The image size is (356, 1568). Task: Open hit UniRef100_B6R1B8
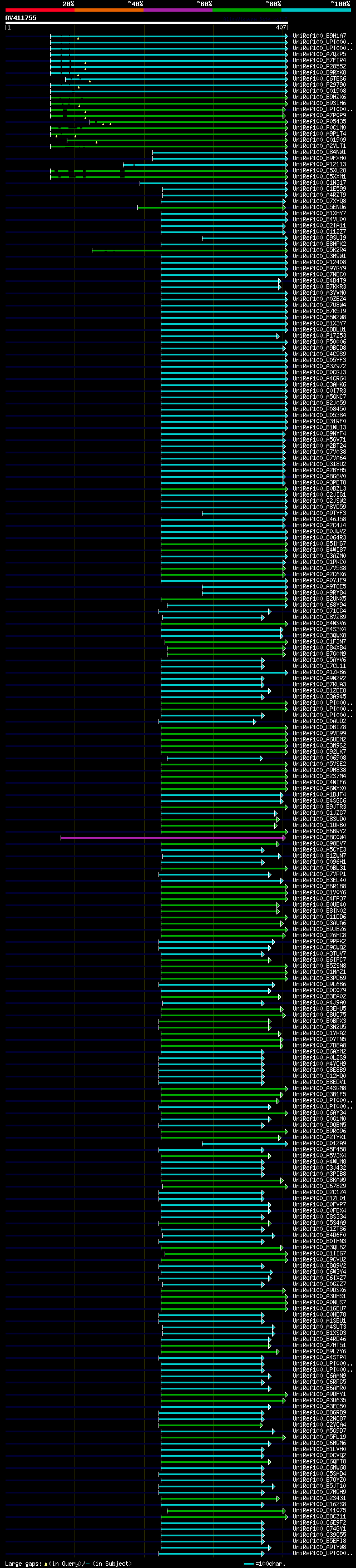(319, 886)
